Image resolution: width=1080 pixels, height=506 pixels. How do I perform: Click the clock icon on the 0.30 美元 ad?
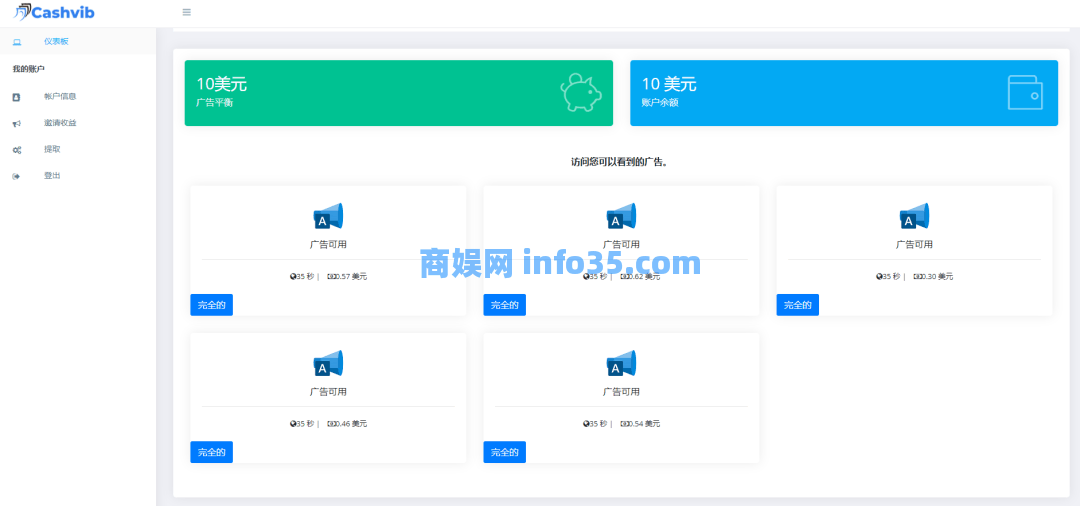pyautogui.click(x=879, y=277)
